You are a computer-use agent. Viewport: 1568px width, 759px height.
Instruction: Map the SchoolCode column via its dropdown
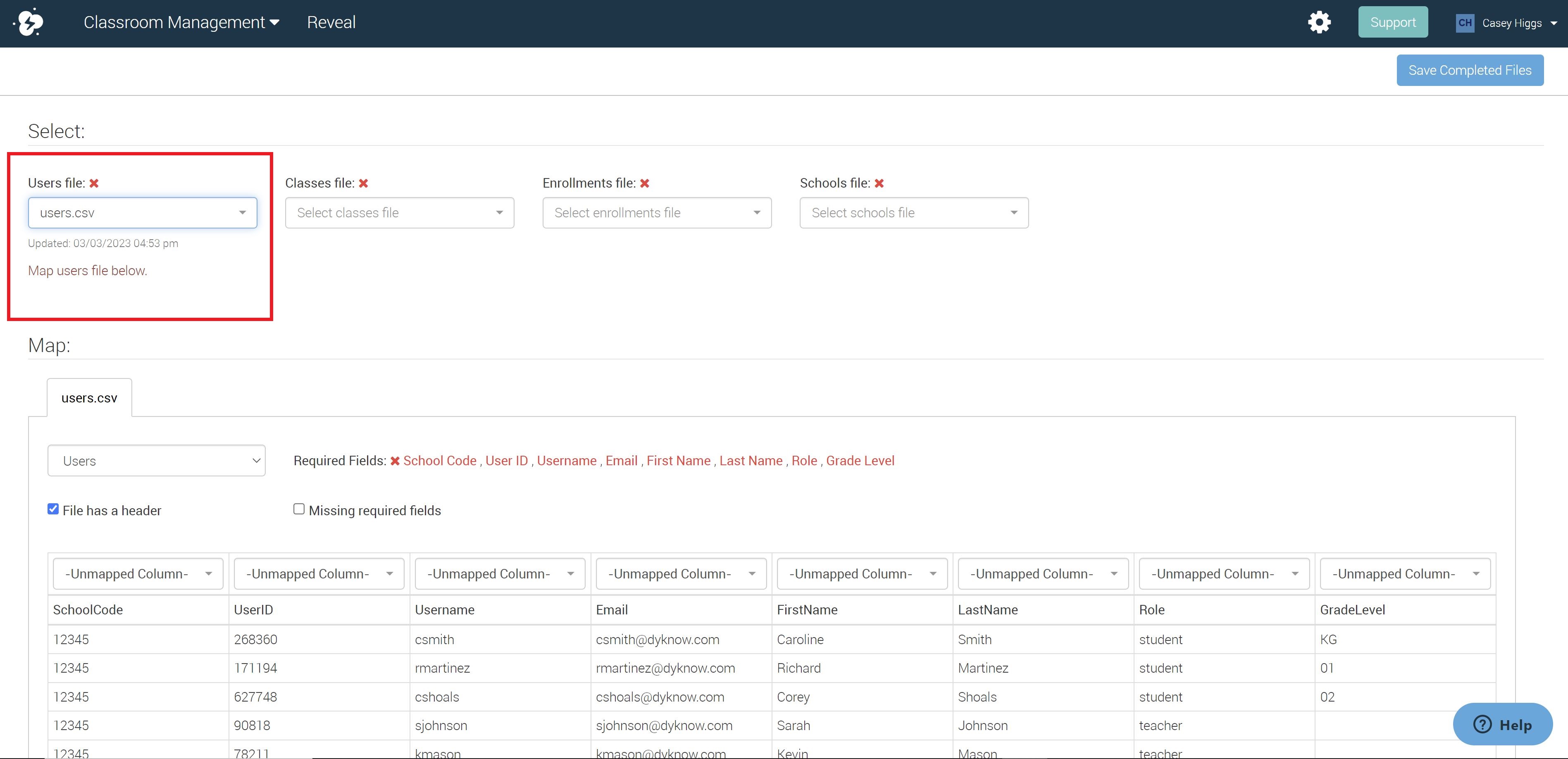(138, 574)
